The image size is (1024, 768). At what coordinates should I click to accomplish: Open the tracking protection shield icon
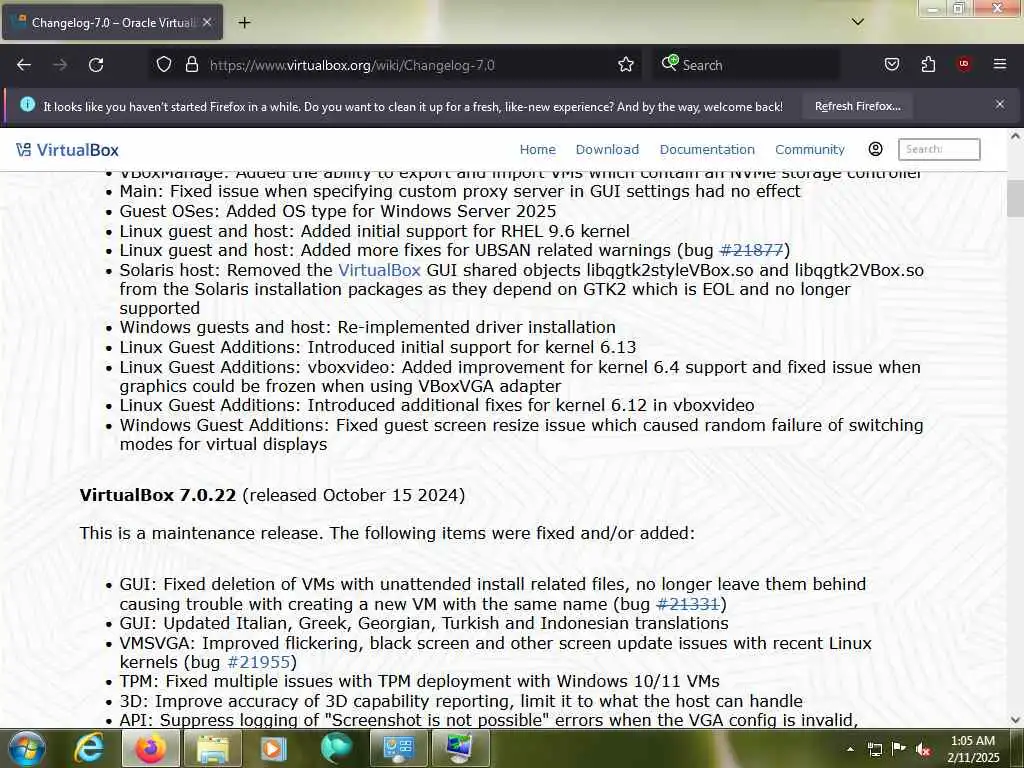point(164,65)
